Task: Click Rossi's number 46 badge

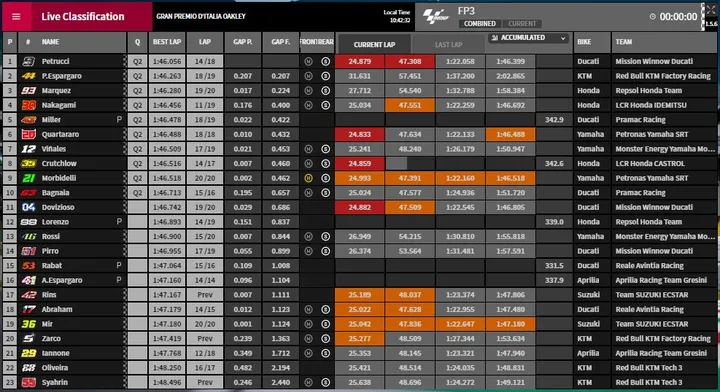Action: (28, 236)
